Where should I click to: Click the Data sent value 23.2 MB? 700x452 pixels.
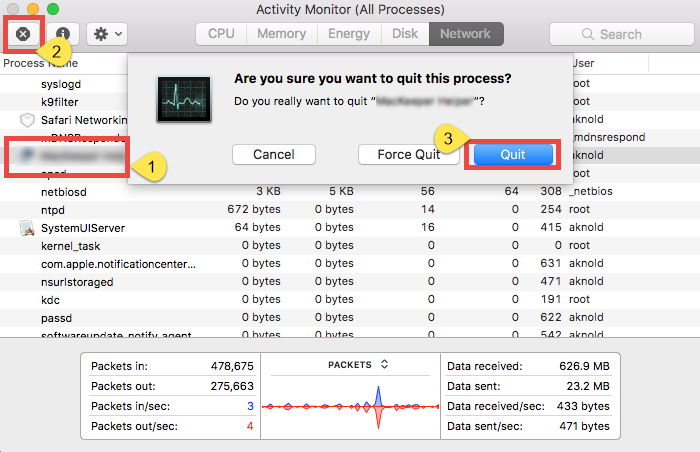click(x=588, y=386)
